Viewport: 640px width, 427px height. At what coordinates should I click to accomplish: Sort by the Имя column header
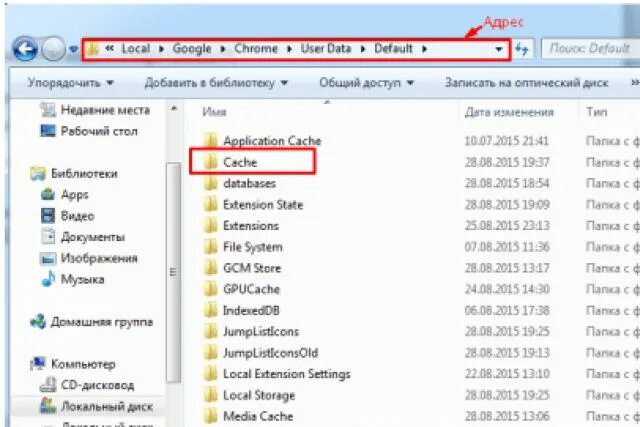214,112
